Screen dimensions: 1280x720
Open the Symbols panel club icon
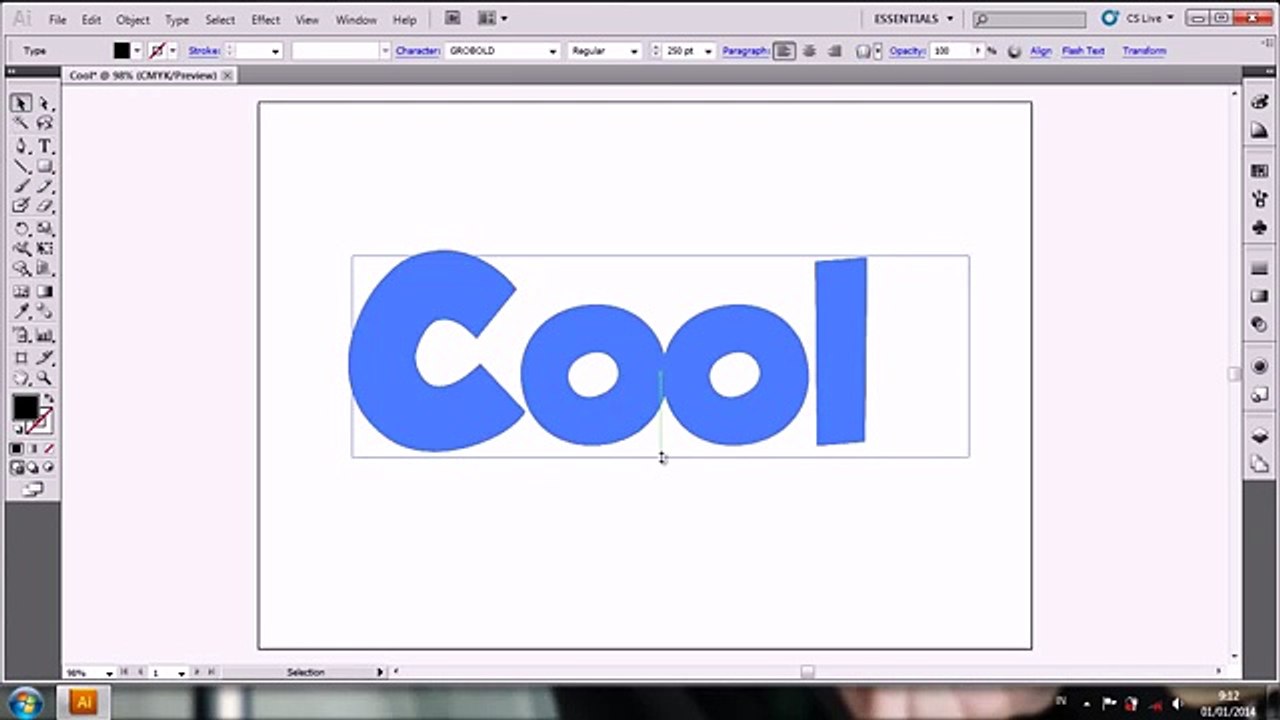tap(1260, 228)
